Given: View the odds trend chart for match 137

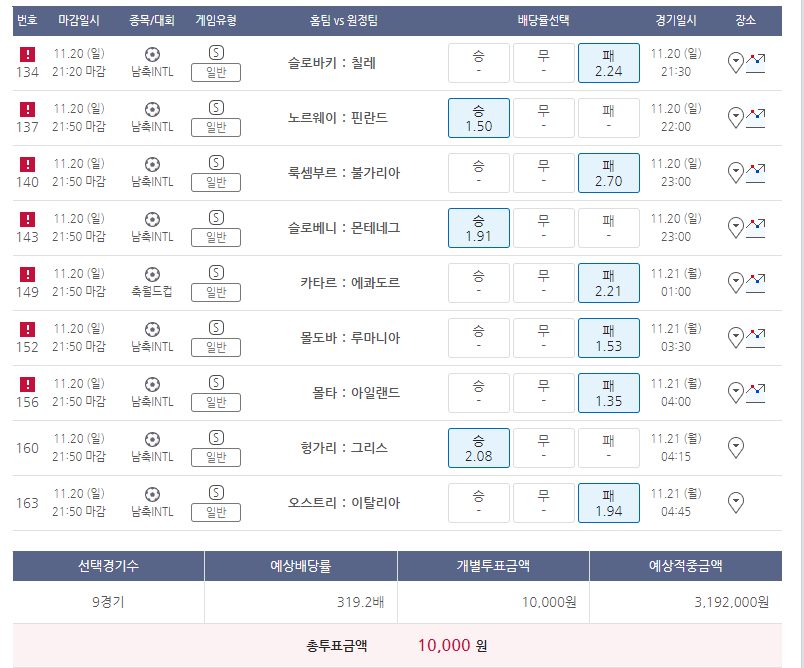Looking at the screenshot, I should click(x=755, y=118).
